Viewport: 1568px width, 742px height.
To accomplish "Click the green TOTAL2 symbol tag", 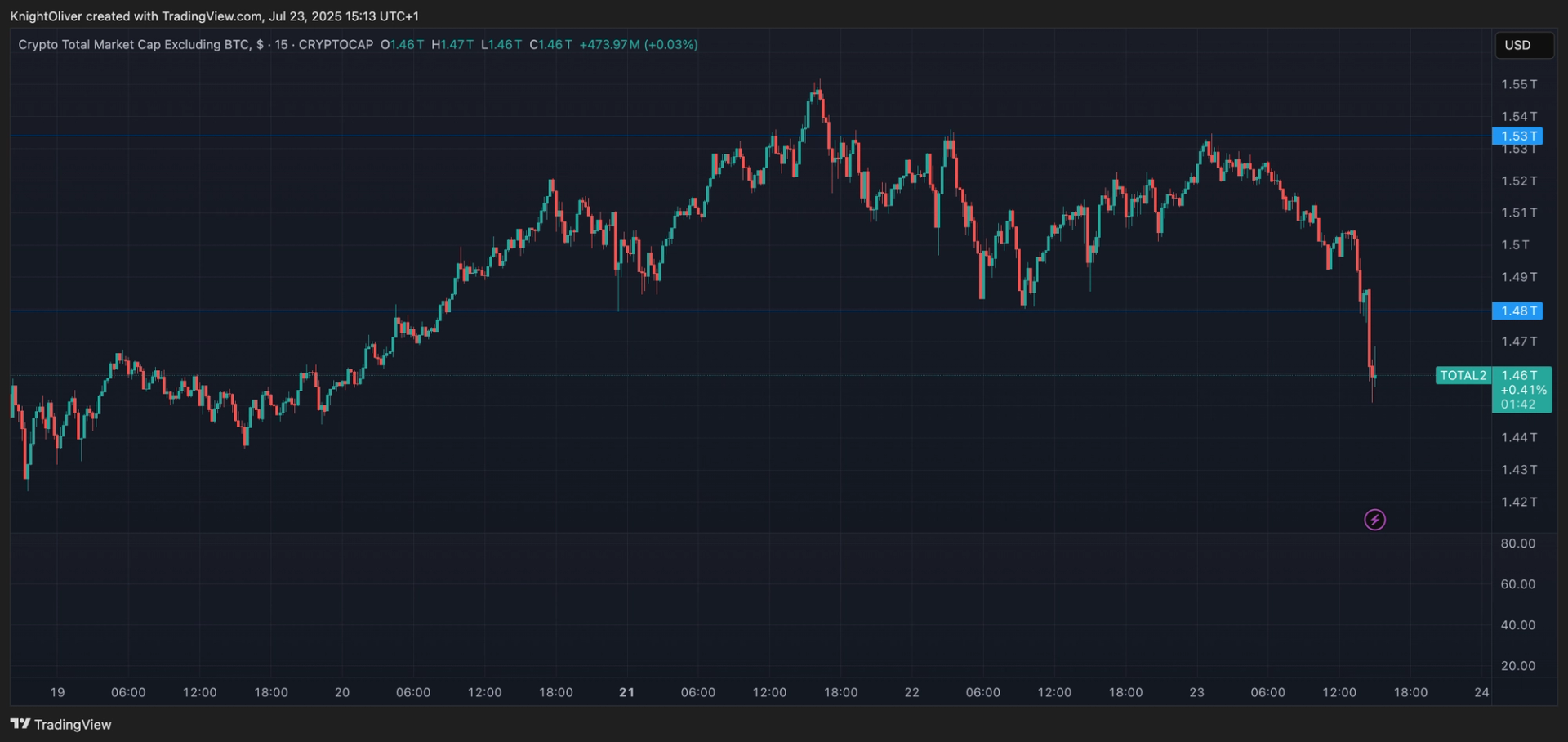I will [x=1463, y=376].
